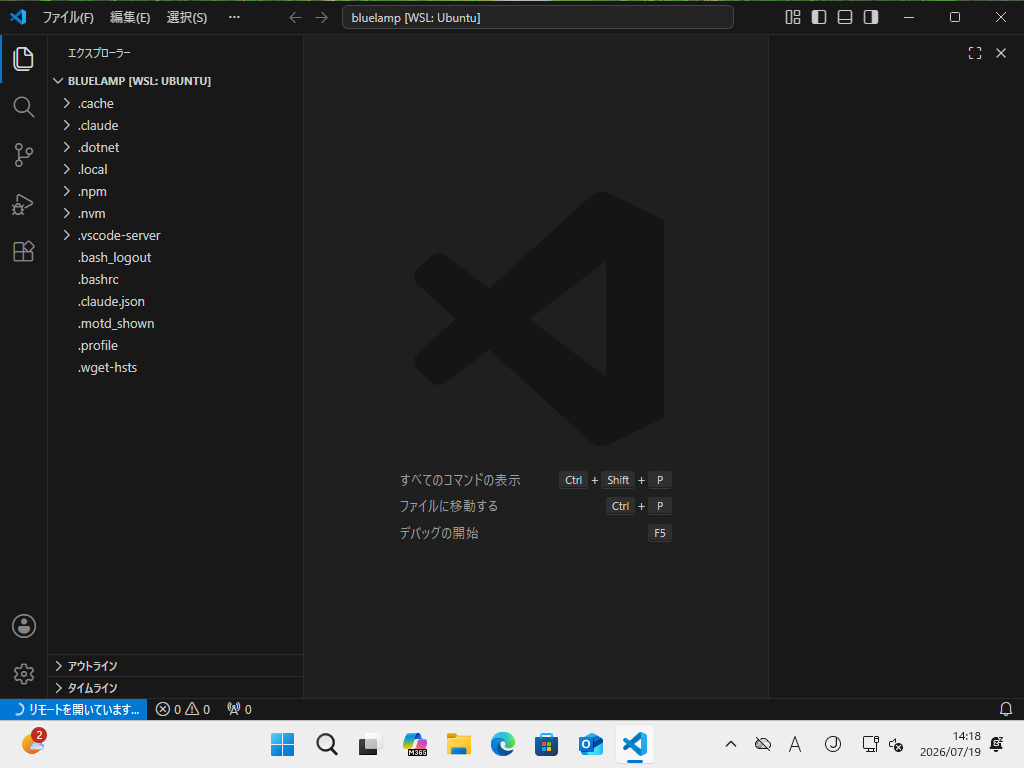Open notifications bell in status bar
The image size is (1024, 768).
(x=1006, y=709)
